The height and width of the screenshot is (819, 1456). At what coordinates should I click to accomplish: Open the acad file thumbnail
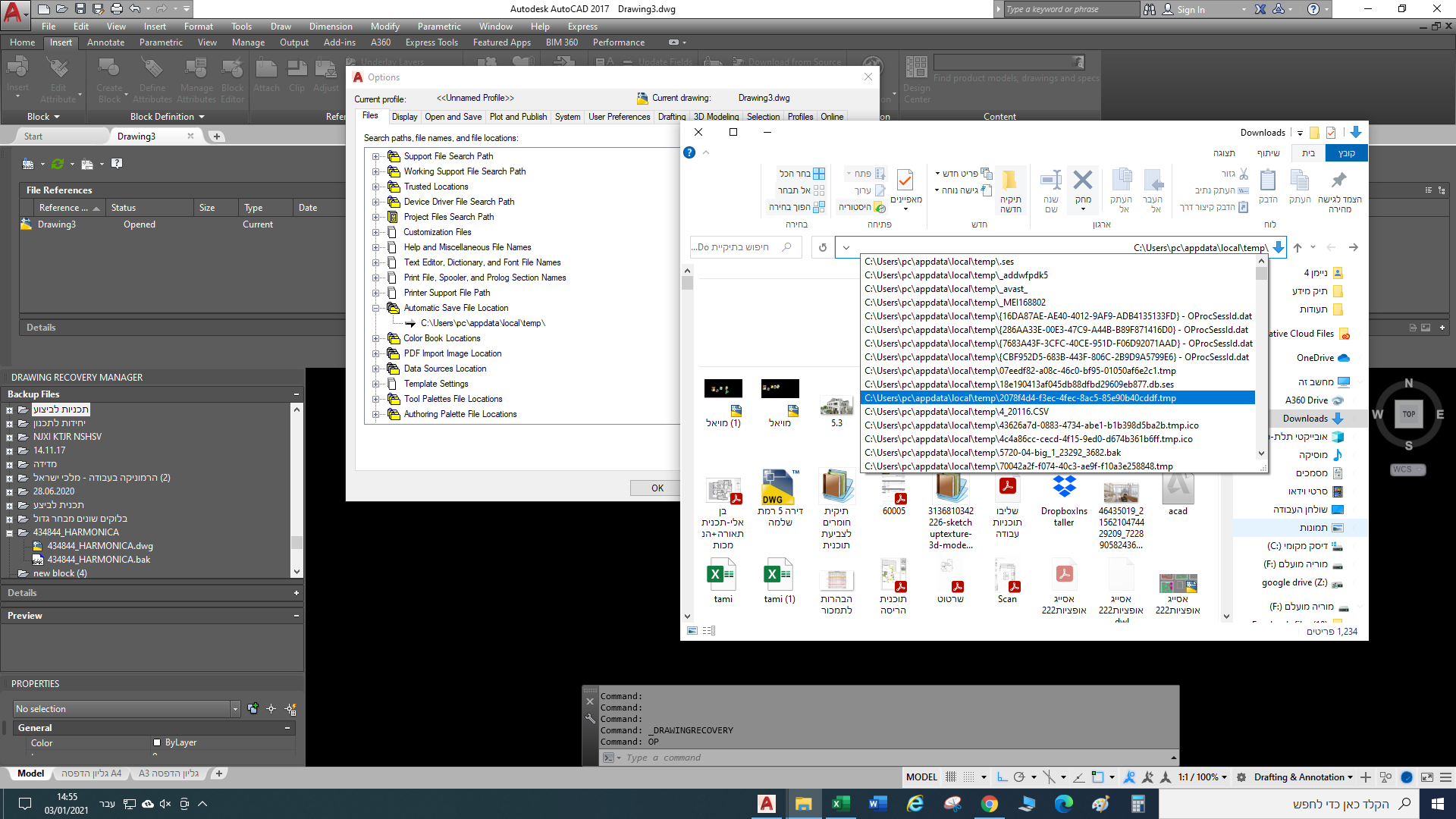pyautogui.click(x=1178, y=489)
